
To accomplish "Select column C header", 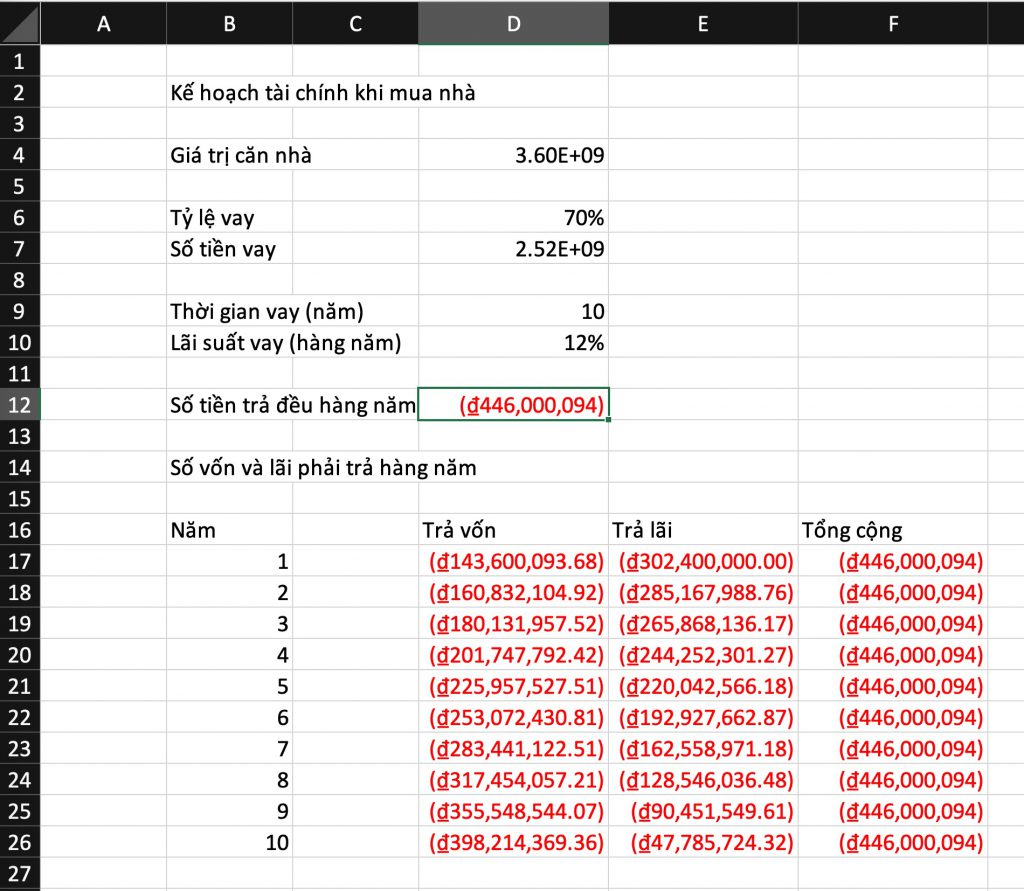I will [x=355, y=24].
